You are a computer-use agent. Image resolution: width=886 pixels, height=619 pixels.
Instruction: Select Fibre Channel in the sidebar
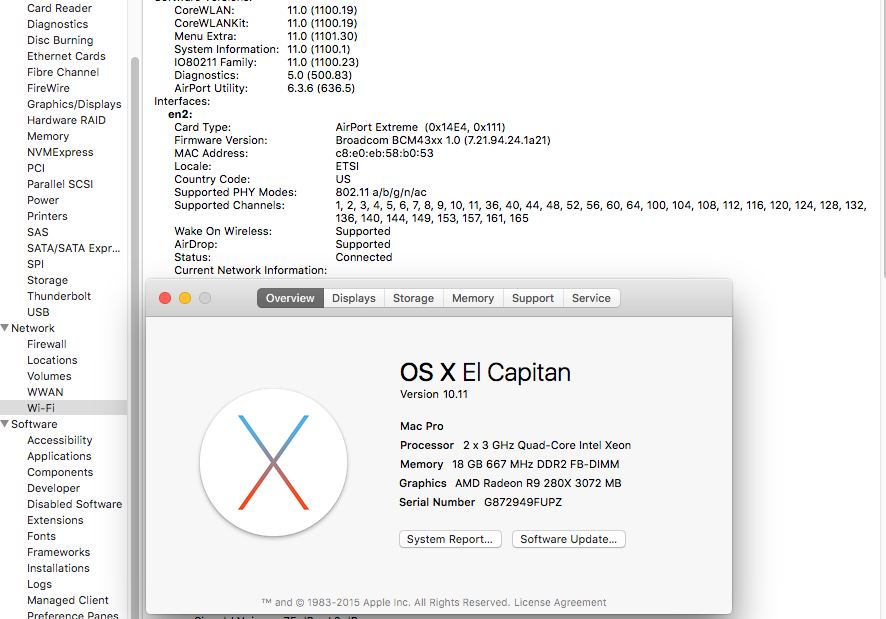[63, 72]
